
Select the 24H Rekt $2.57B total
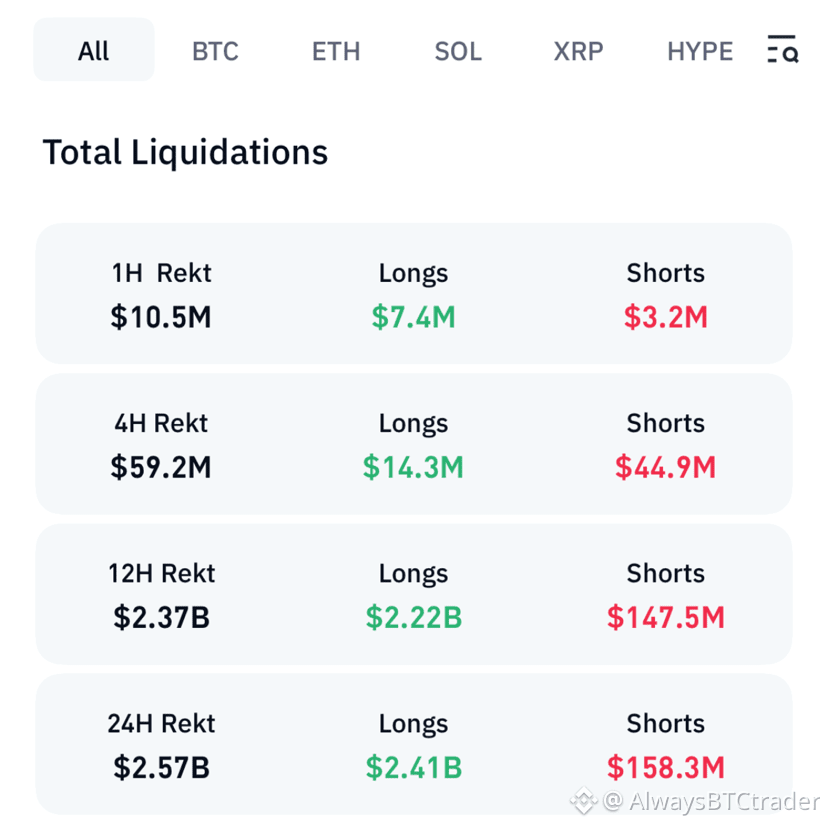click(x=161, y=767)
